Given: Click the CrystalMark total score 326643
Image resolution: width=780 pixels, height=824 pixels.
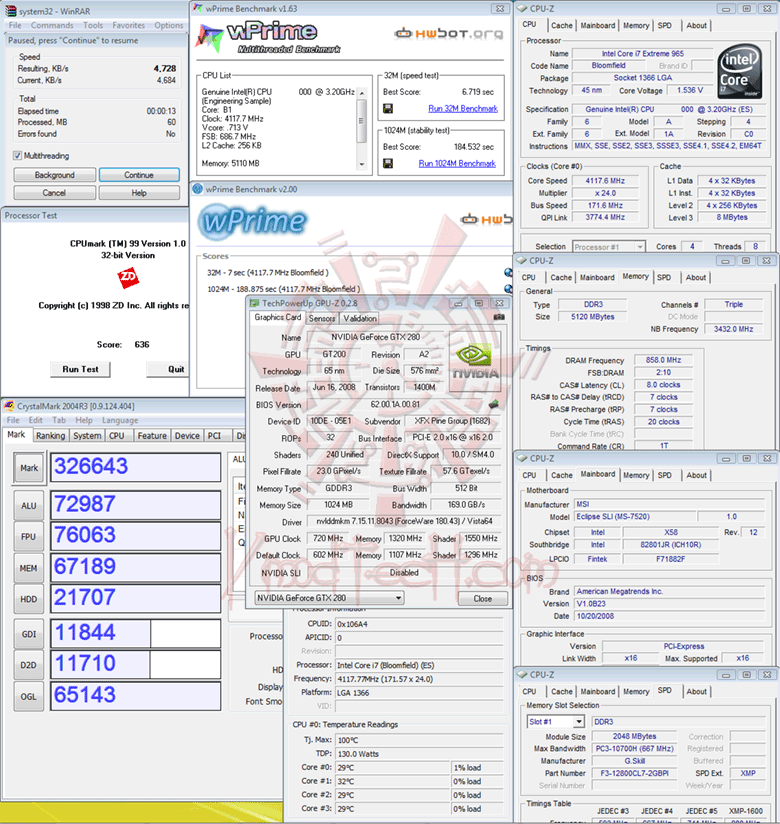Looking at the screenshot, I should (136, 467).
